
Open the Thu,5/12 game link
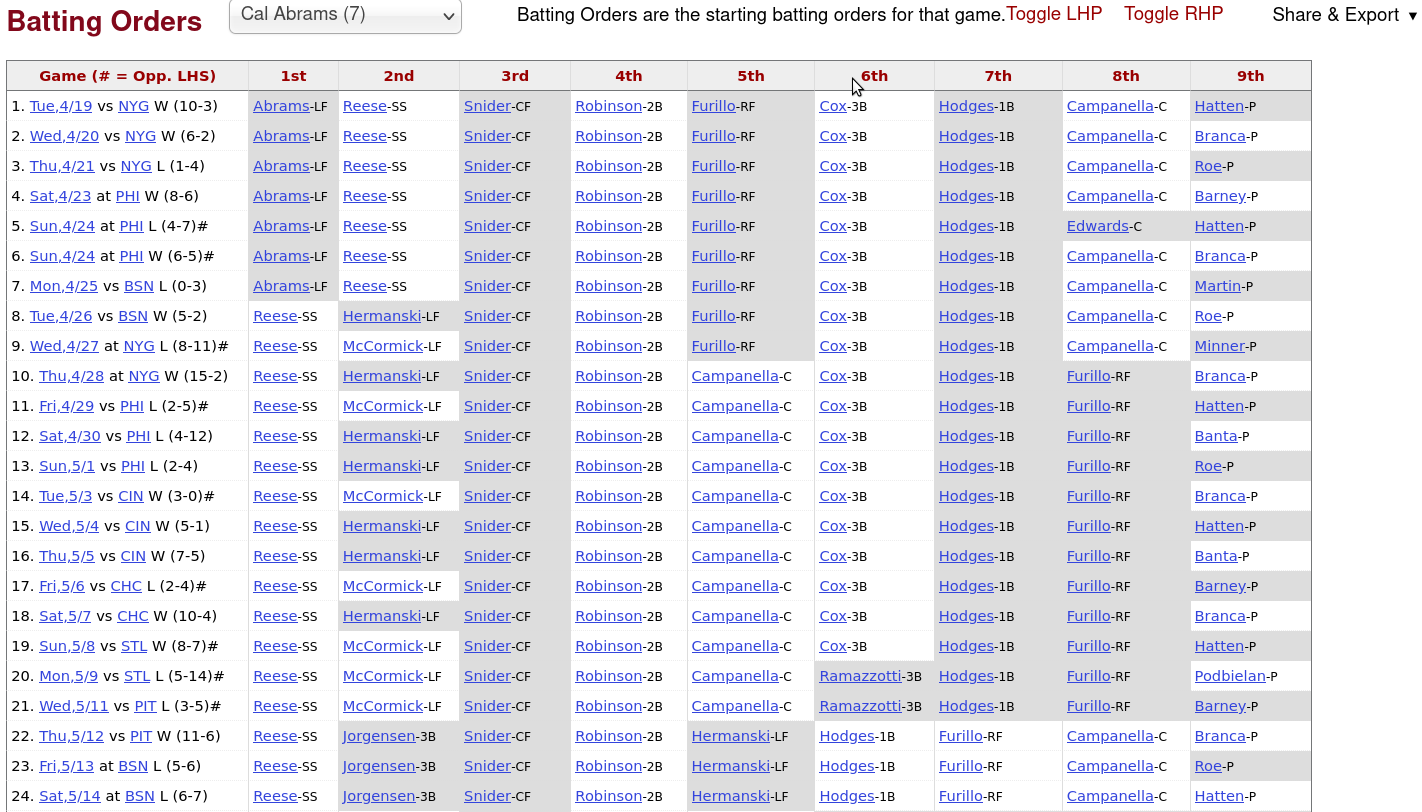[x=72, y=736]
